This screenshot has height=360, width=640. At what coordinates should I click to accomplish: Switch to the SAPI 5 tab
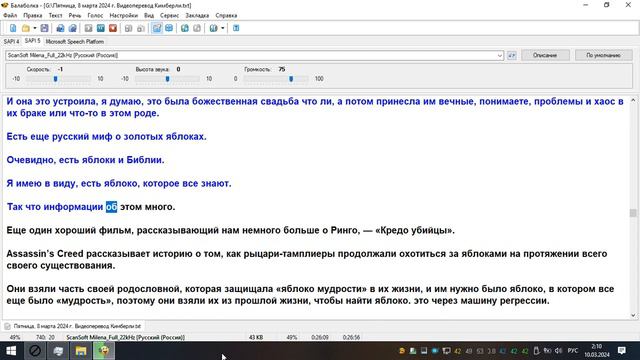point(32,41)
